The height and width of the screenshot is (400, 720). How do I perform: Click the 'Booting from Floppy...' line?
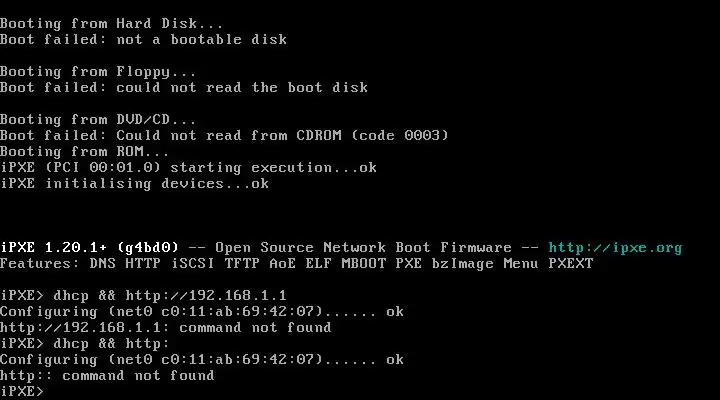pos(98,72)
